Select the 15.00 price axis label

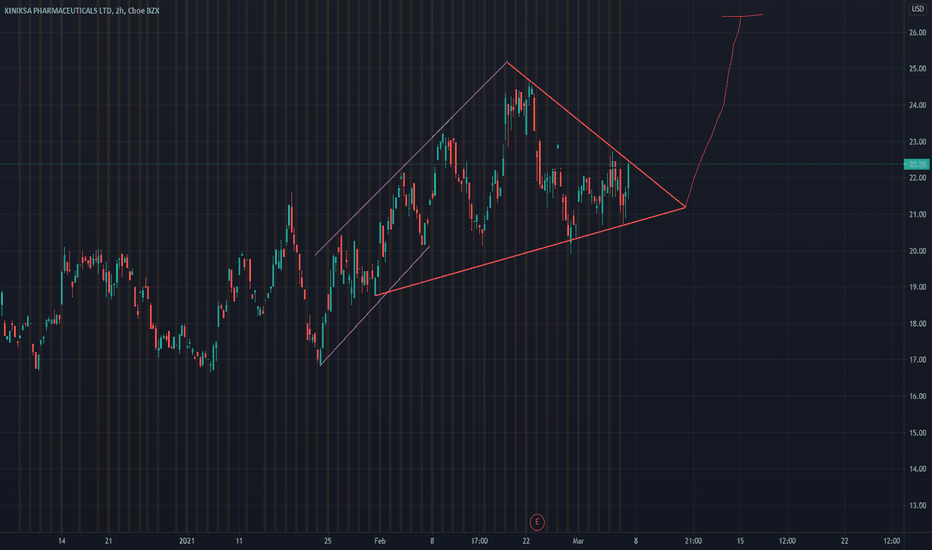pyautogui.click(x=917, y=433)
